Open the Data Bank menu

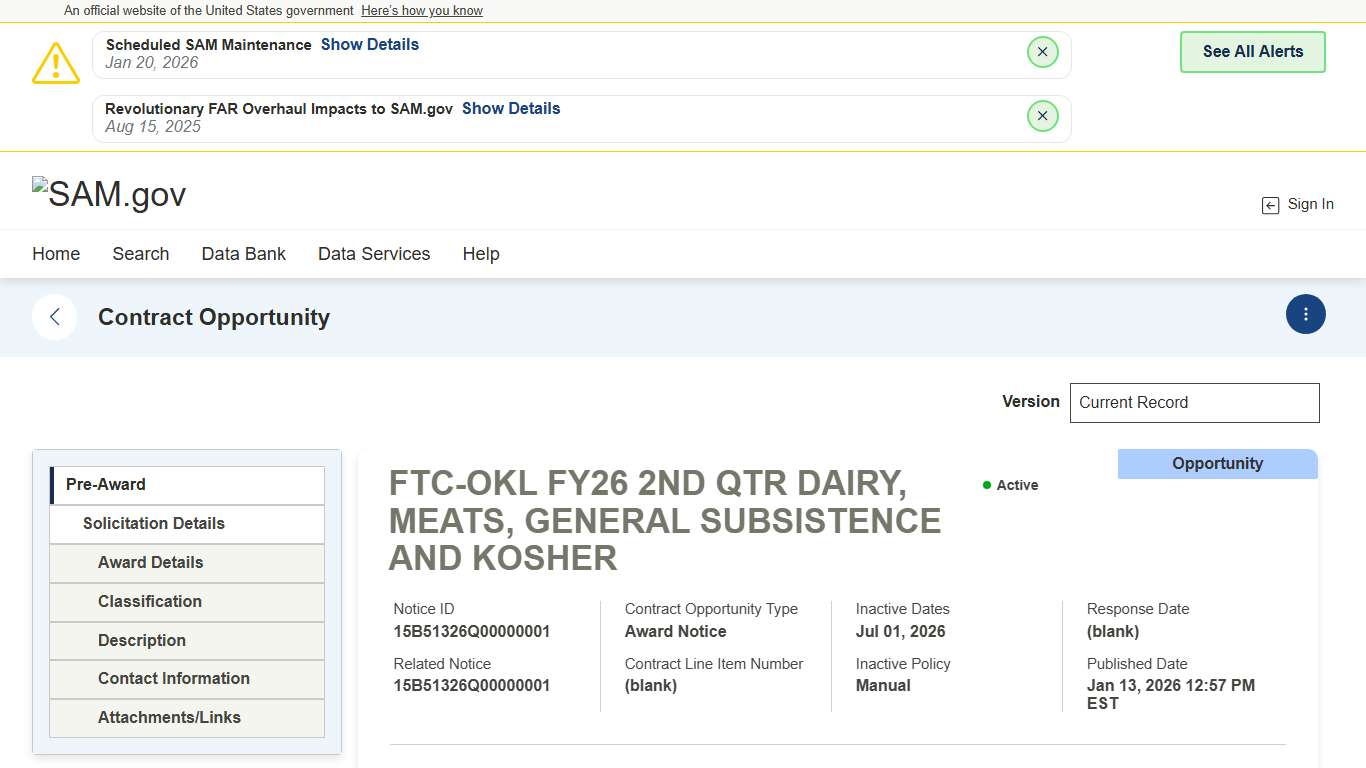243,254
